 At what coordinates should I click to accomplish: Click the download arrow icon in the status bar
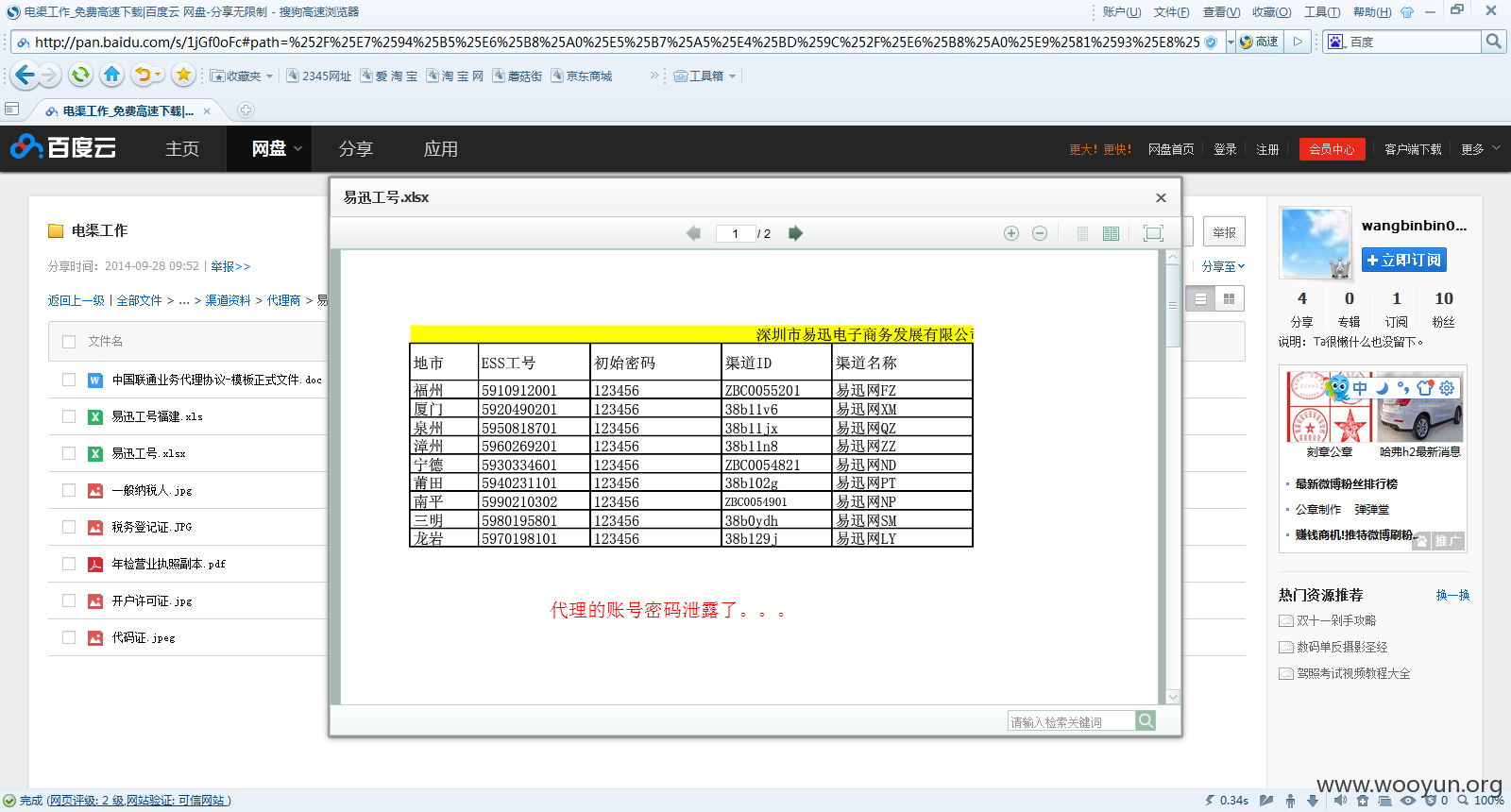point(1313,800)
